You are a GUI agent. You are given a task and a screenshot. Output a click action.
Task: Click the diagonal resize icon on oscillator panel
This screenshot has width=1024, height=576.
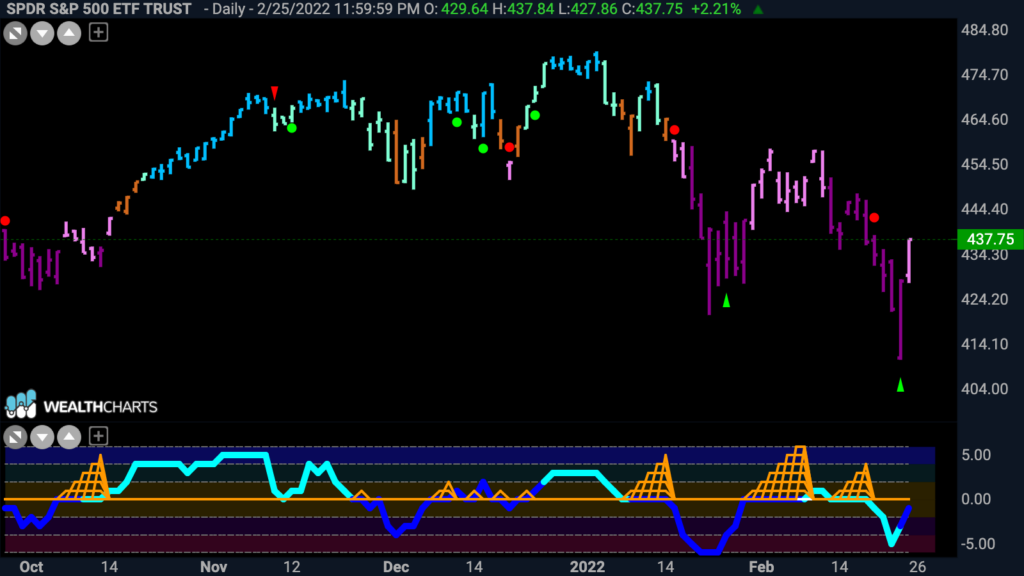15,436
